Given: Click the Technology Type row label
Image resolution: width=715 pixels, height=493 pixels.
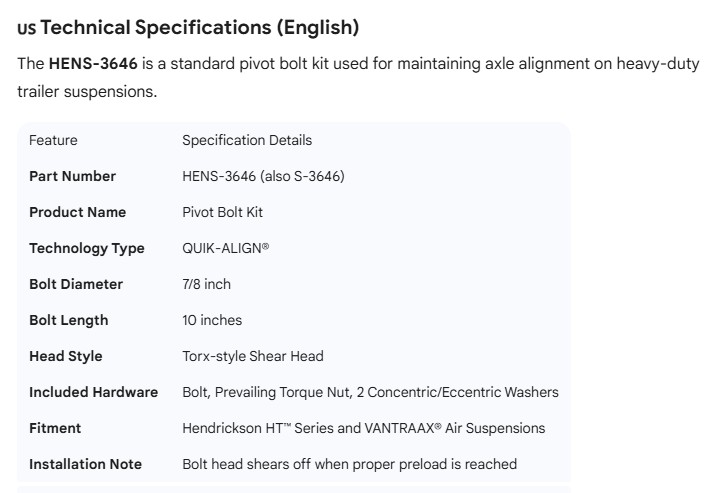Looking at the screenshot, I should point(86,248).
